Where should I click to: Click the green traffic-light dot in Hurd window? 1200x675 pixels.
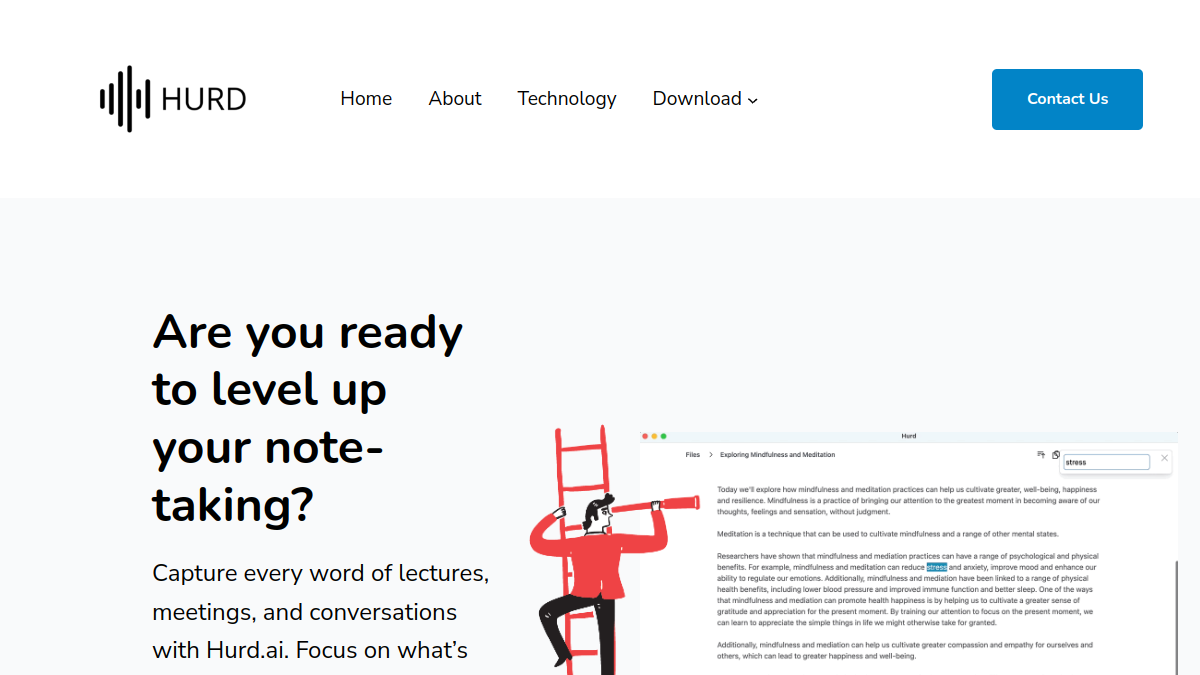point(663,436)
